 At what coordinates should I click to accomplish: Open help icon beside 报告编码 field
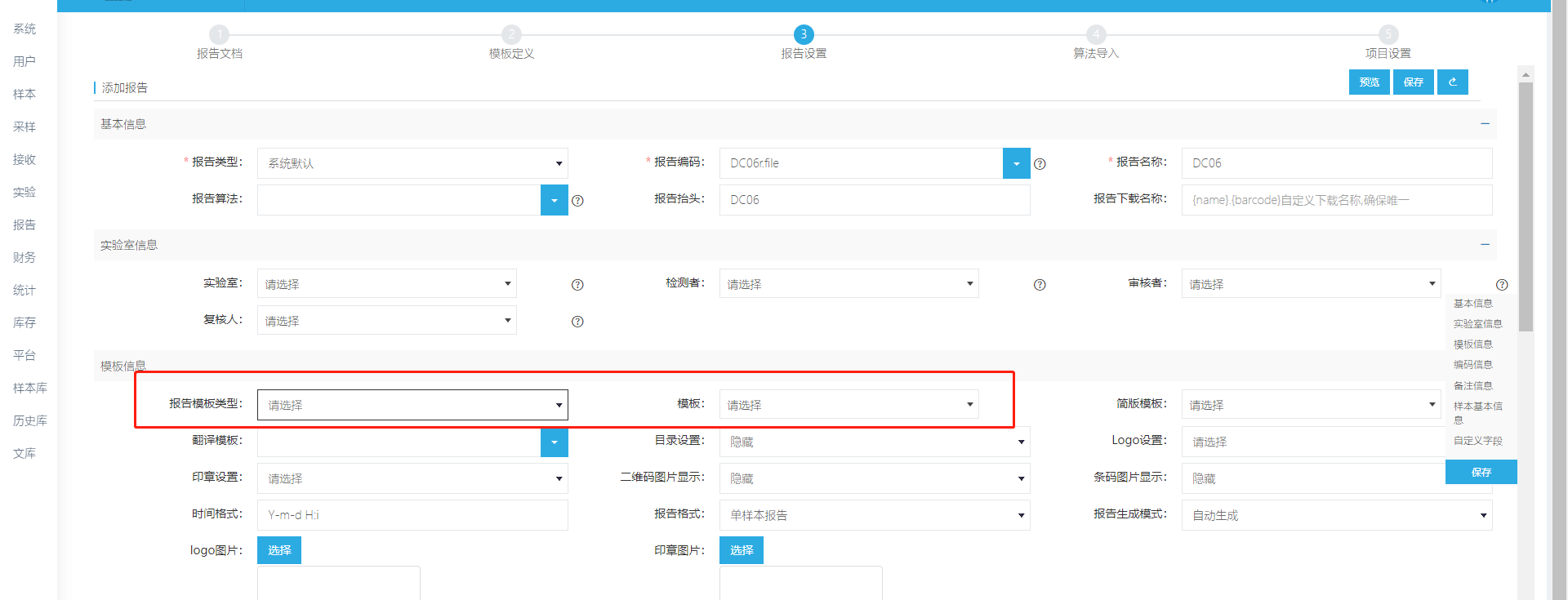pyautogui.click(x=1040, y=164)
